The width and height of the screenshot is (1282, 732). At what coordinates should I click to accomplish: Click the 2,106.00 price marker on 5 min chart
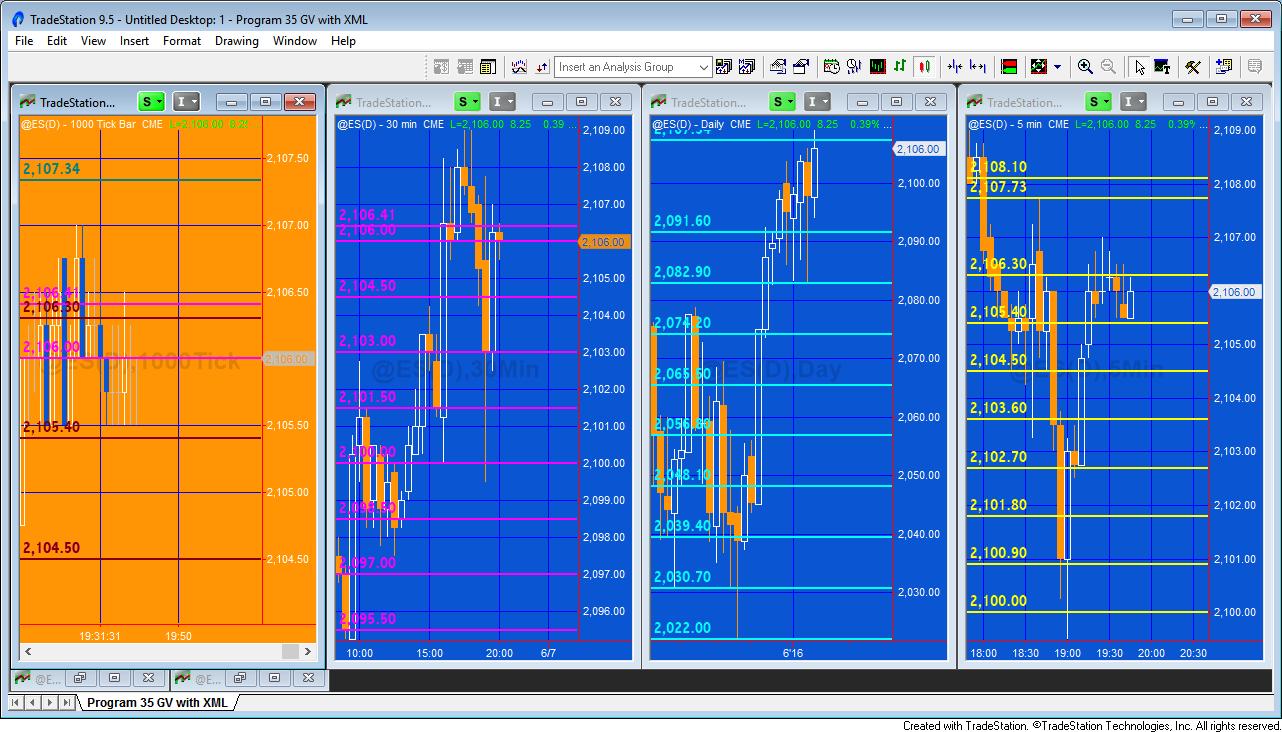click(x=1233, y=292)
